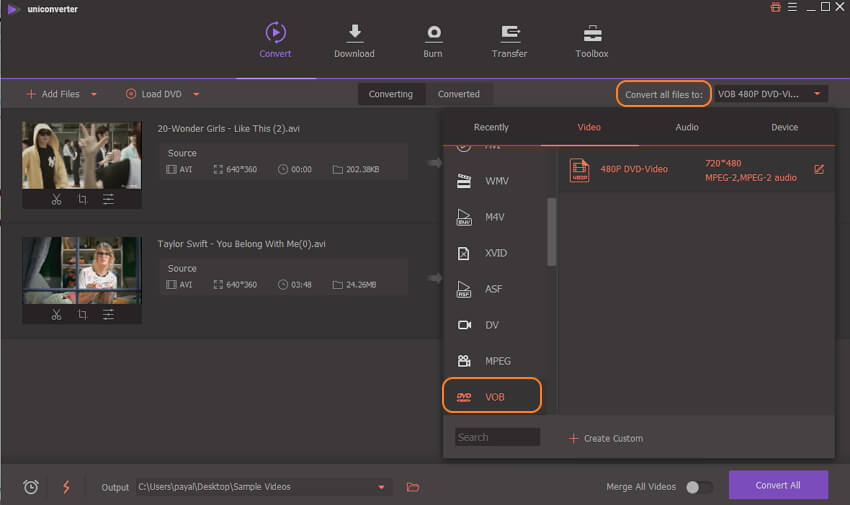This screenshot has height=505, width=850.
Task: Open the VOB 480P DVD-Video output format dropdown
Action: pos(770,94)
